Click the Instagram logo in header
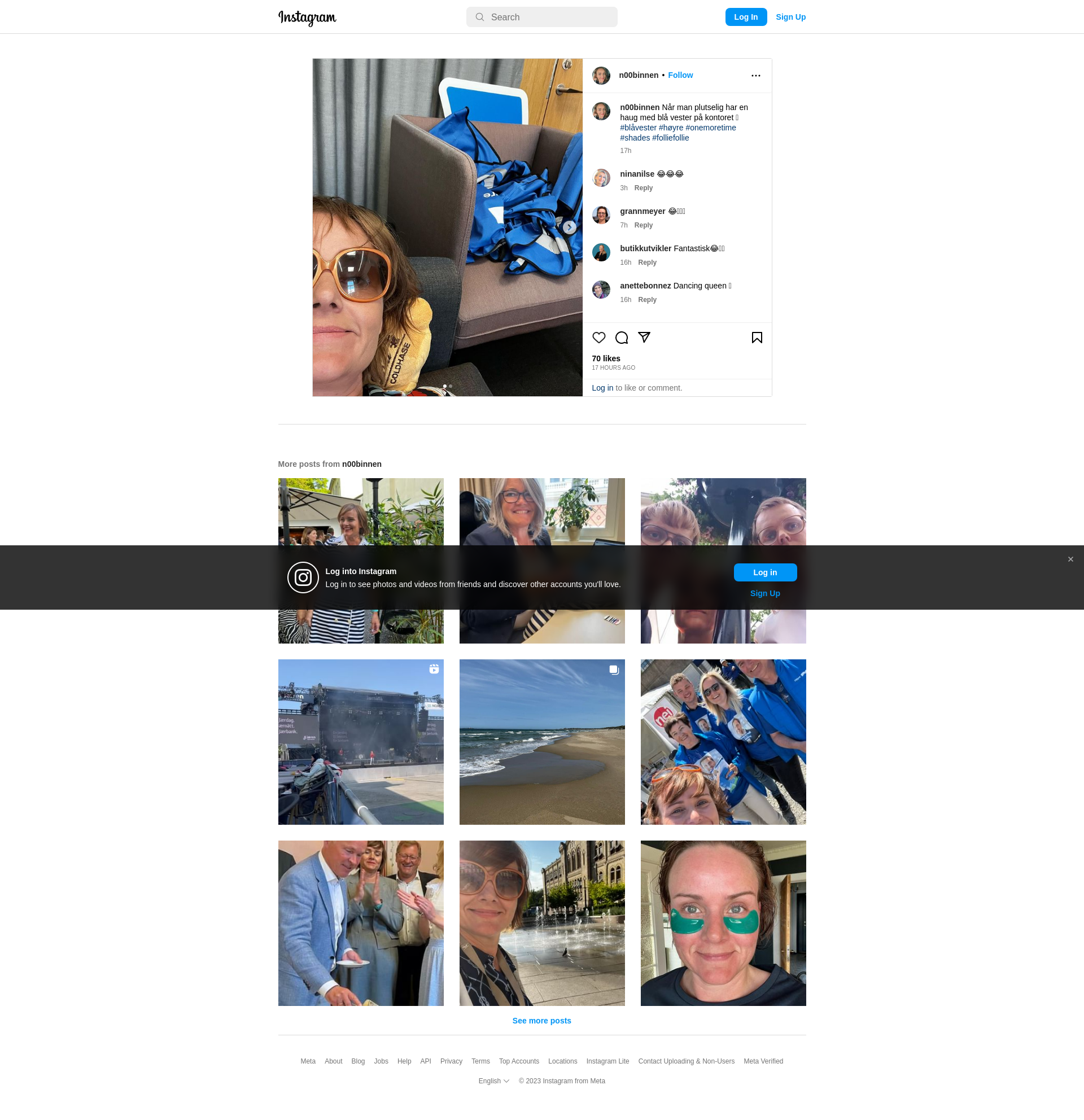1084x1120 pixels. (307, 17)
